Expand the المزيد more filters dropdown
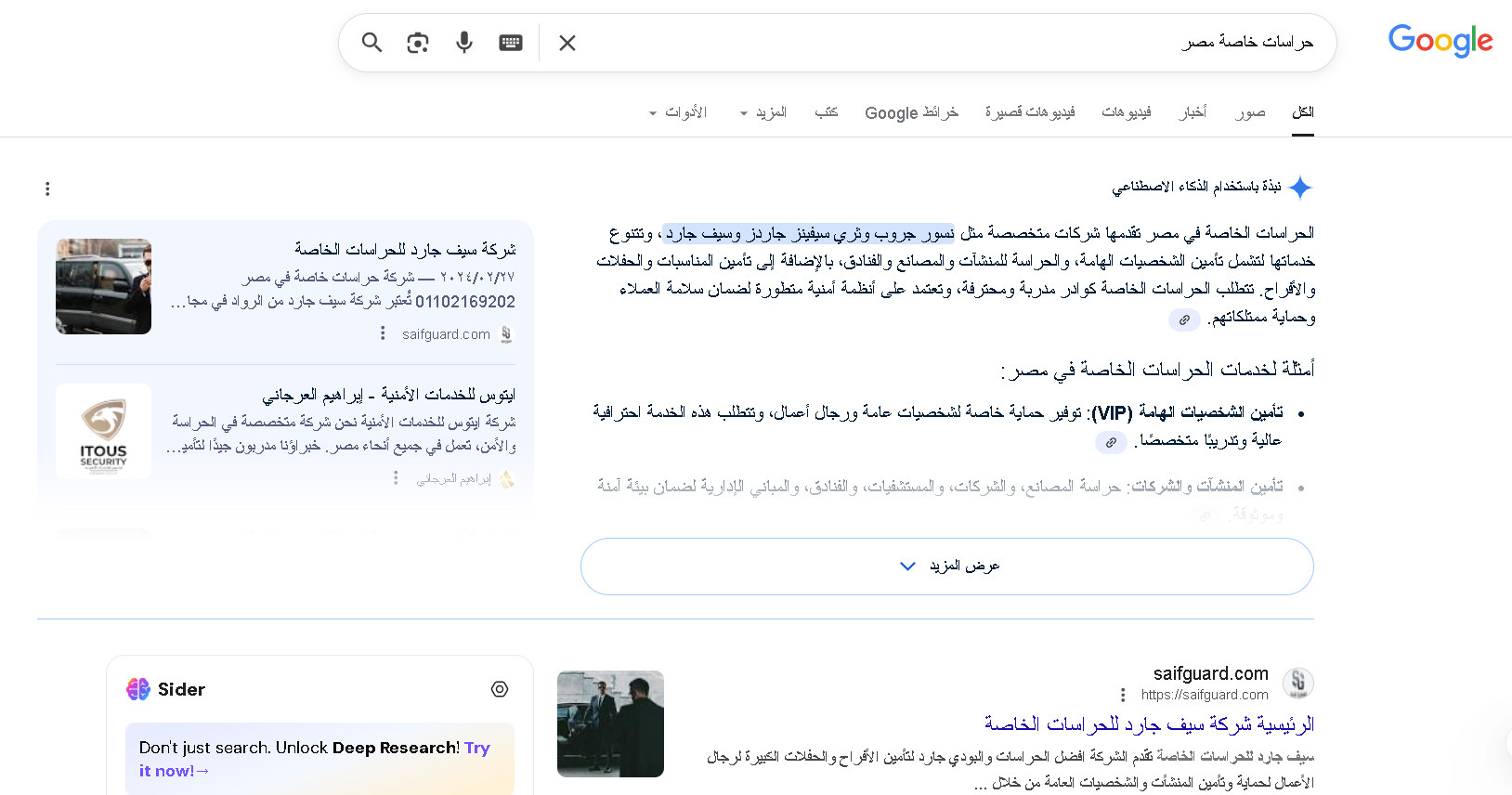1512x795 pixels. click(x=763, y=112)
